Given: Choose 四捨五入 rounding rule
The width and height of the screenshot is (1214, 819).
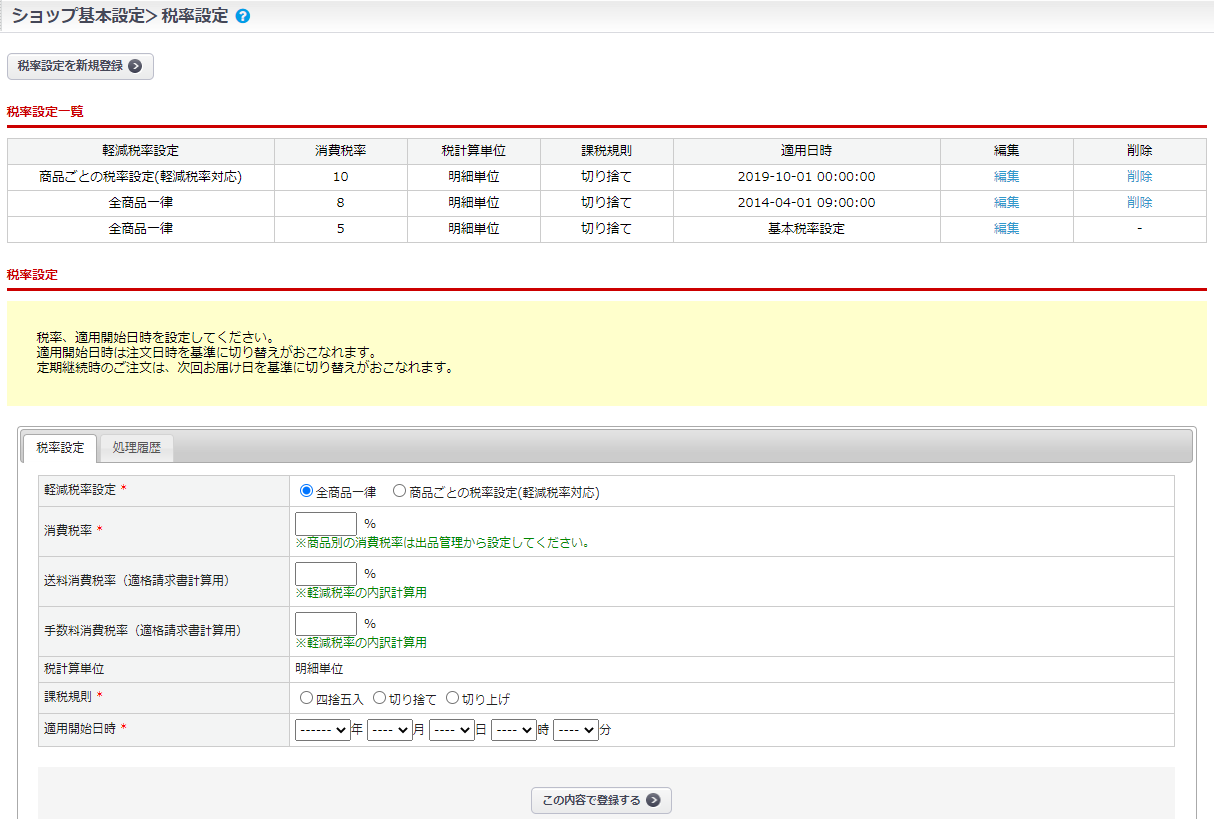Looking at the screenshot, I should (x=307, y=698).
